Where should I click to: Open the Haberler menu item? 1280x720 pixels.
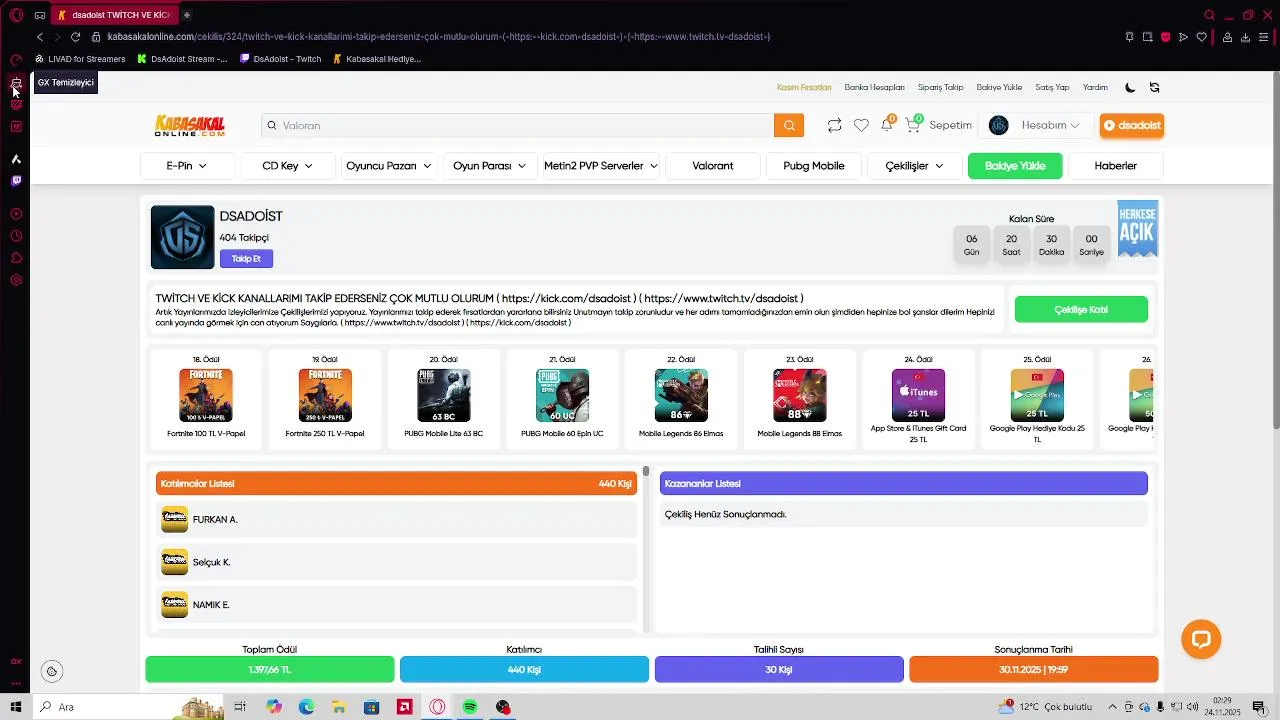(x=1116, y=166)
